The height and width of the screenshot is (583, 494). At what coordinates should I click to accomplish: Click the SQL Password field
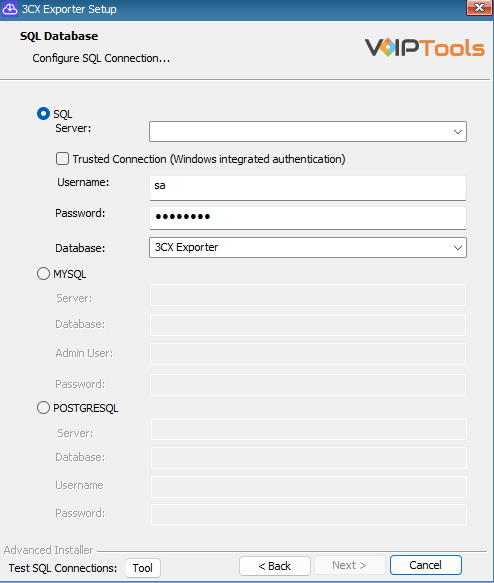pyautogui.click(x=308, y=218)
